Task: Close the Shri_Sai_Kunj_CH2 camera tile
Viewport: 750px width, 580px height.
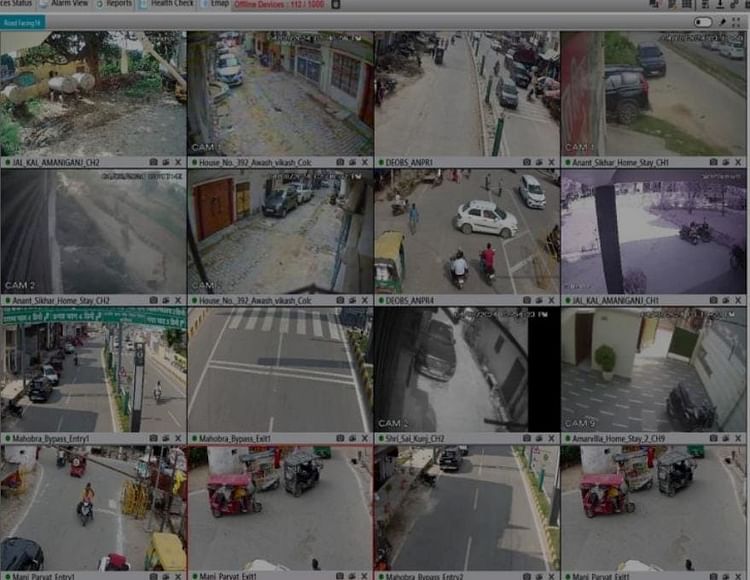Action: coord(552,438)
